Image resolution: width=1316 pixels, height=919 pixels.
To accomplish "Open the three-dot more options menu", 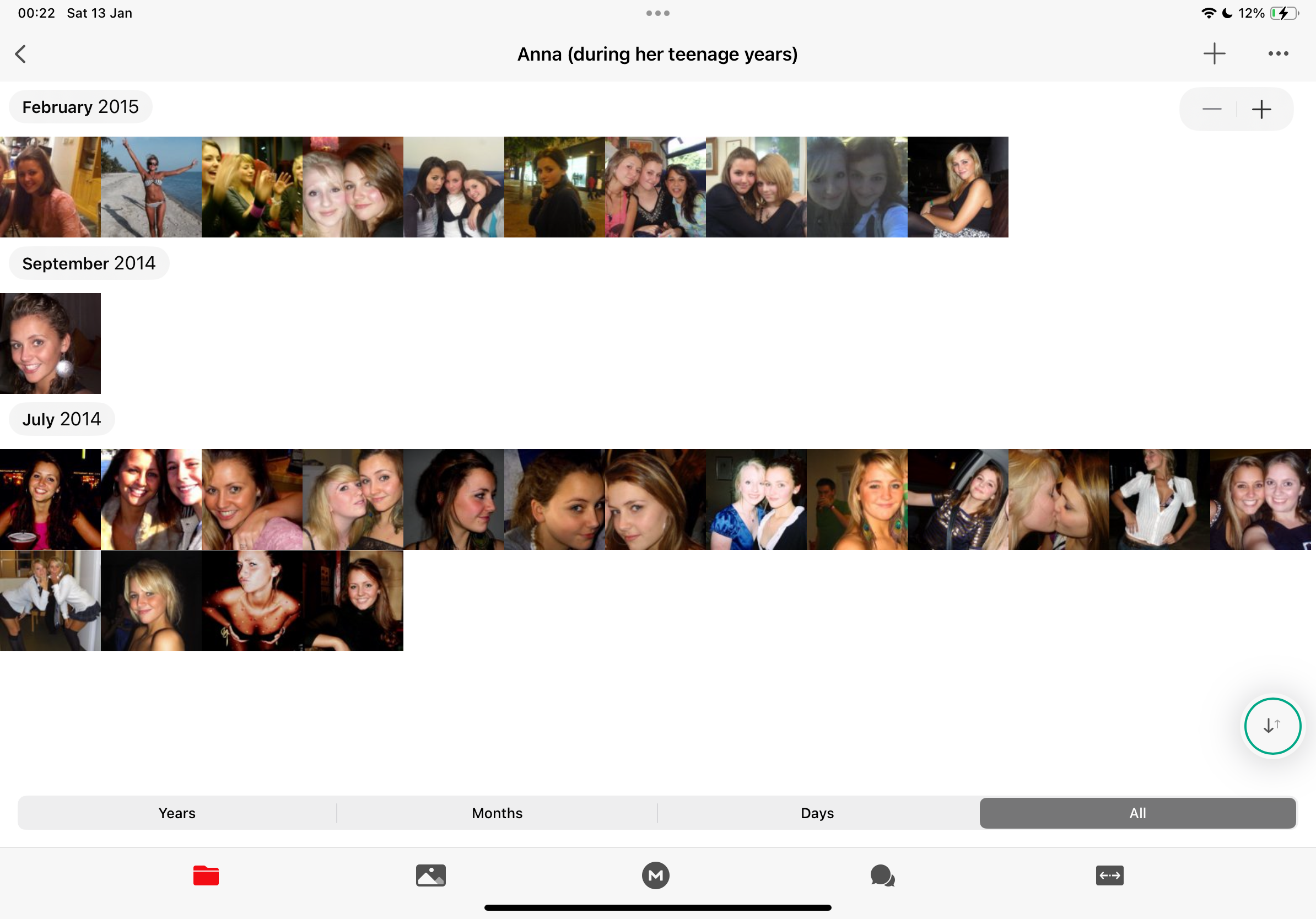I will point(1277,54).
